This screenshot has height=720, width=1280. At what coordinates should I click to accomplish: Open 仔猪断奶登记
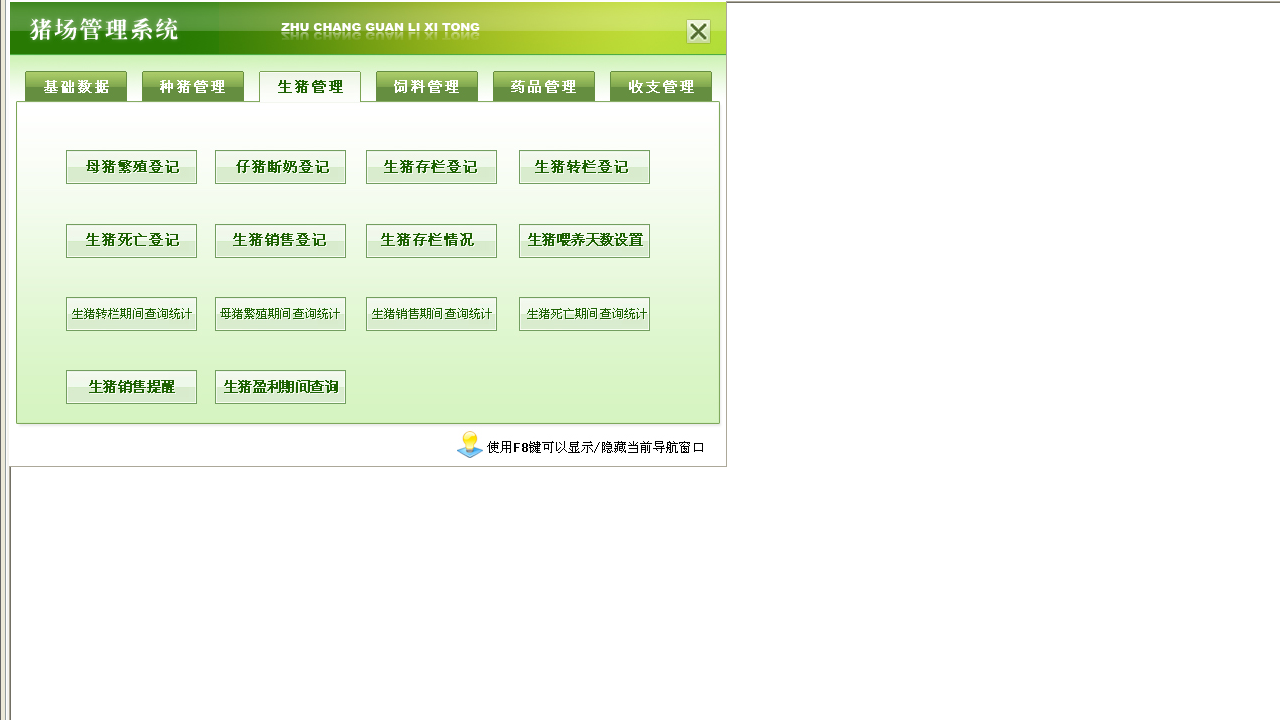coord(280,166)
